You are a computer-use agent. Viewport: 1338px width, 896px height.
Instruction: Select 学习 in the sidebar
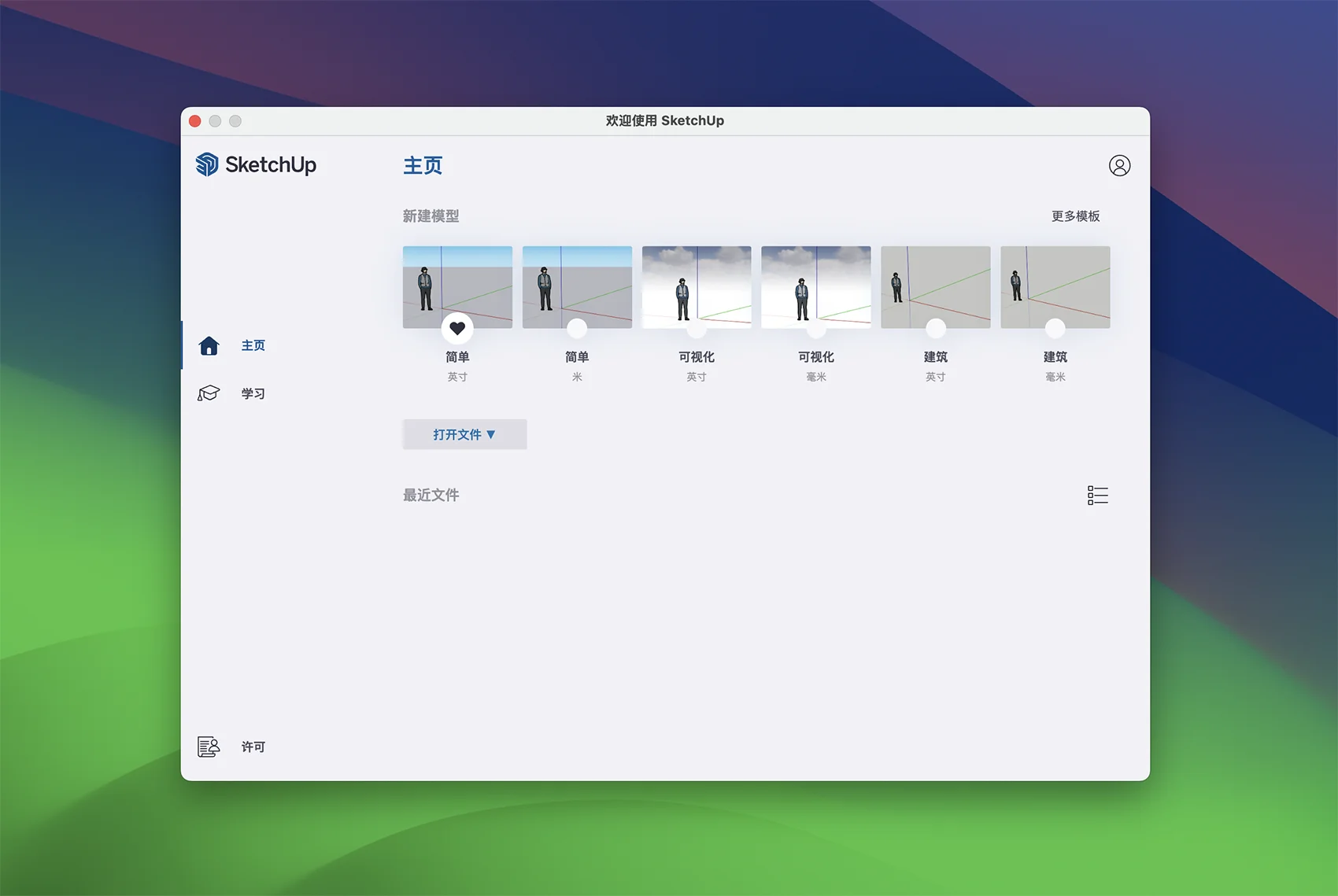[253, 393]
